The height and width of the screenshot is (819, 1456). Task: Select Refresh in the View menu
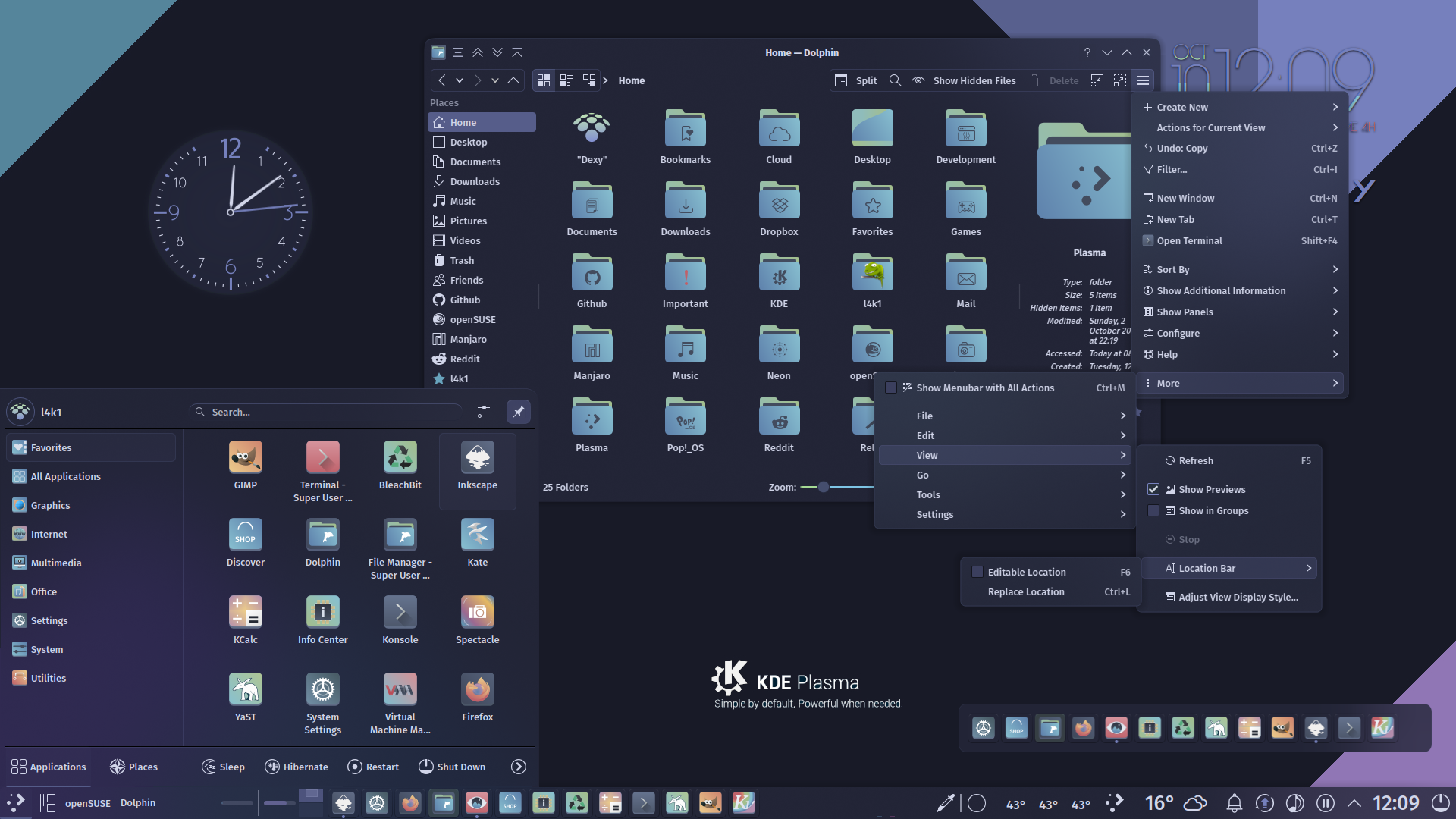1229,460
